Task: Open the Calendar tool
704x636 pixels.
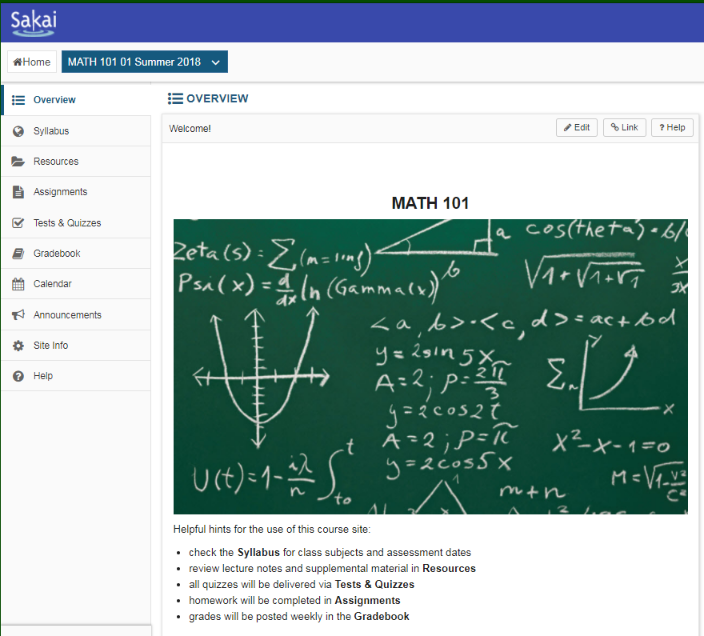Action: coord(76,284)
